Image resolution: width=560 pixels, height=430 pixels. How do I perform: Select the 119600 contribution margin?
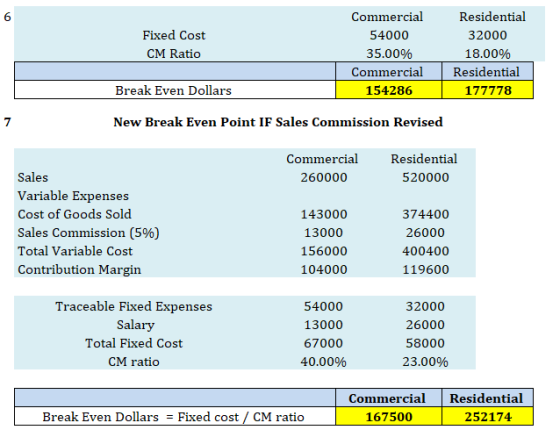pos(425,270)
